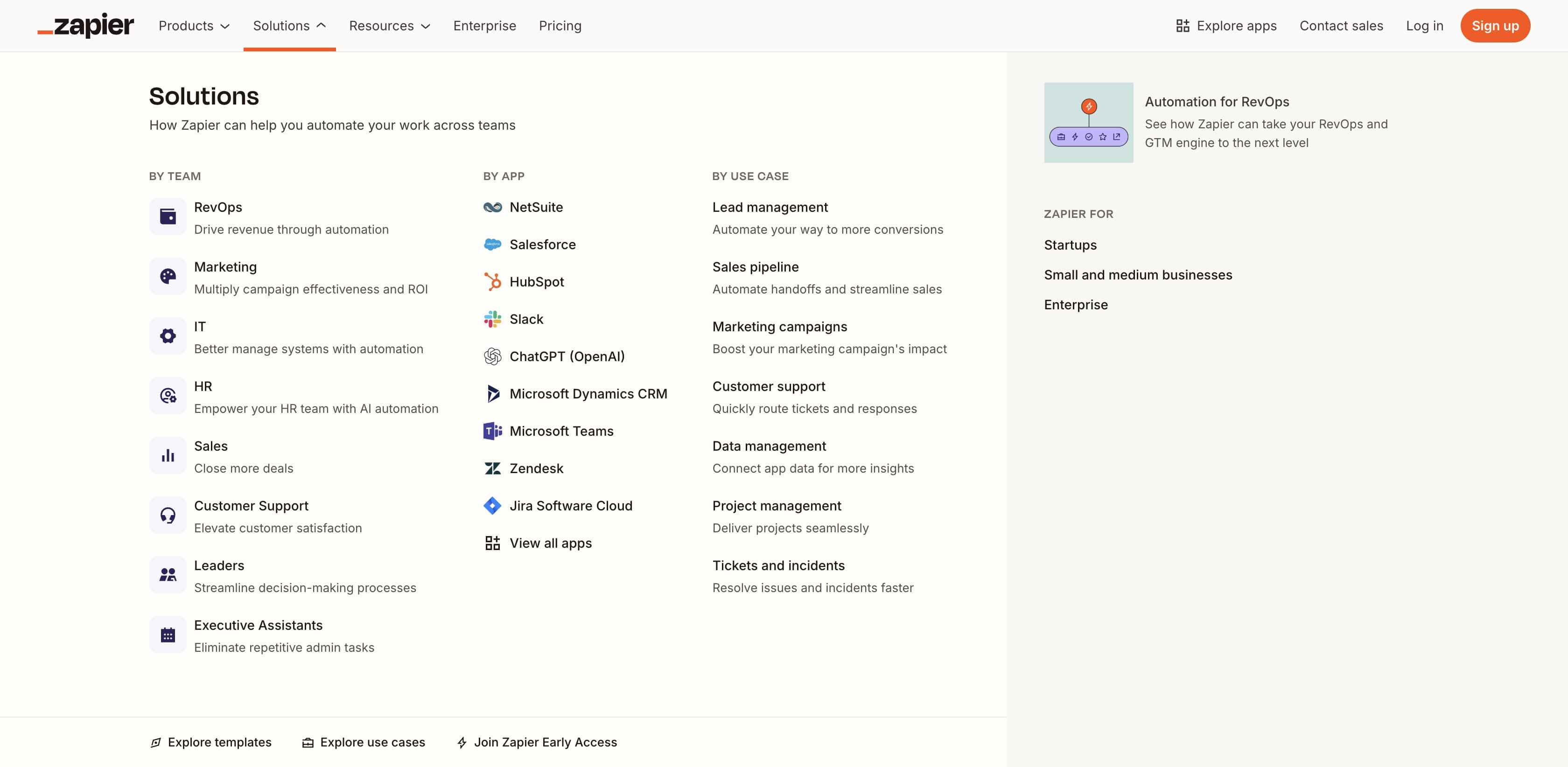The width and height of the screenshot is (1568, 767).
Task: Click 'Close more deals' text
Action: pyautogui.click(x=244, y=468)
